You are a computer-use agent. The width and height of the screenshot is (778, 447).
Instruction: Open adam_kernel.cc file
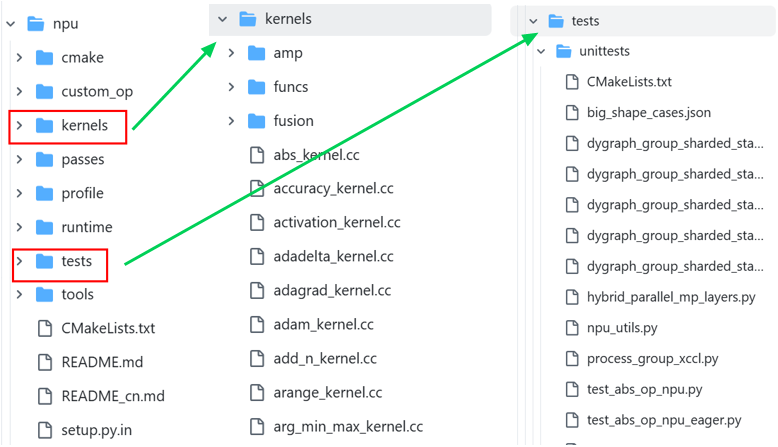pos(324,324)
